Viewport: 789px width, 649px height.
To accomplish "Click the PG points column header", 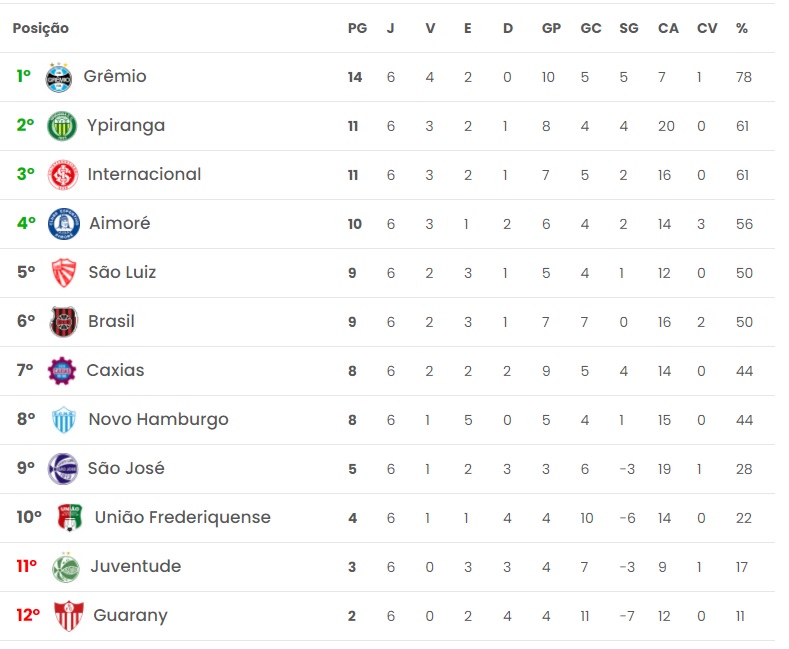I will click(357, 28).
